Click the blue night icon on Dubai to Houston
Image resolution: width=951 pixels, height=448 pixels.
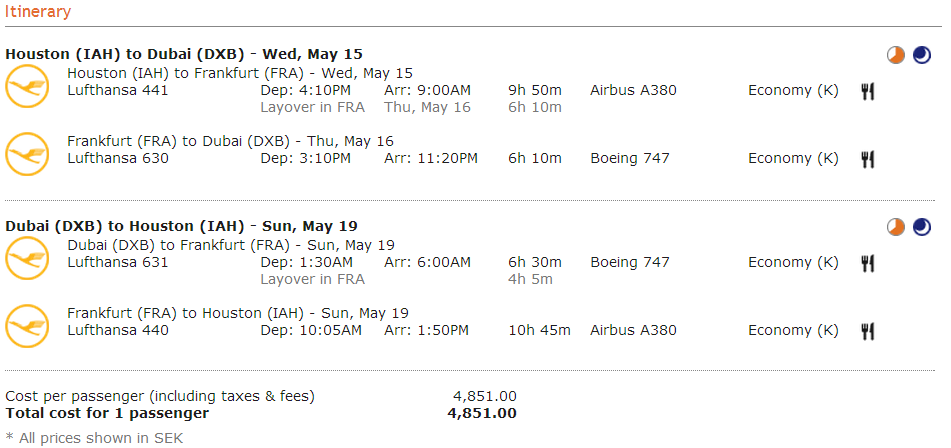coord(921,227)
